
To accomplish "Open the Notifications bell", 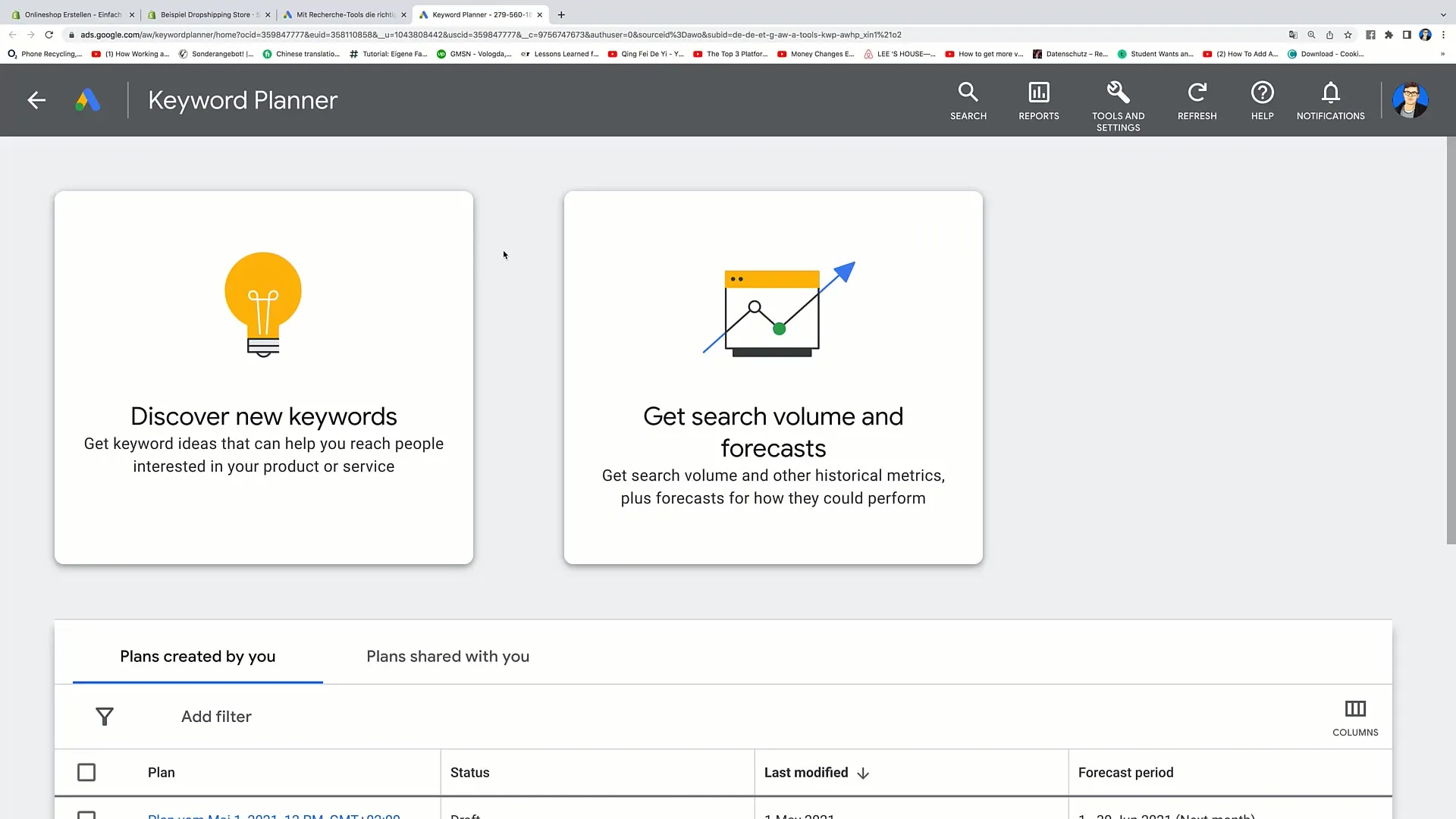I will (x=1330, y=101).
